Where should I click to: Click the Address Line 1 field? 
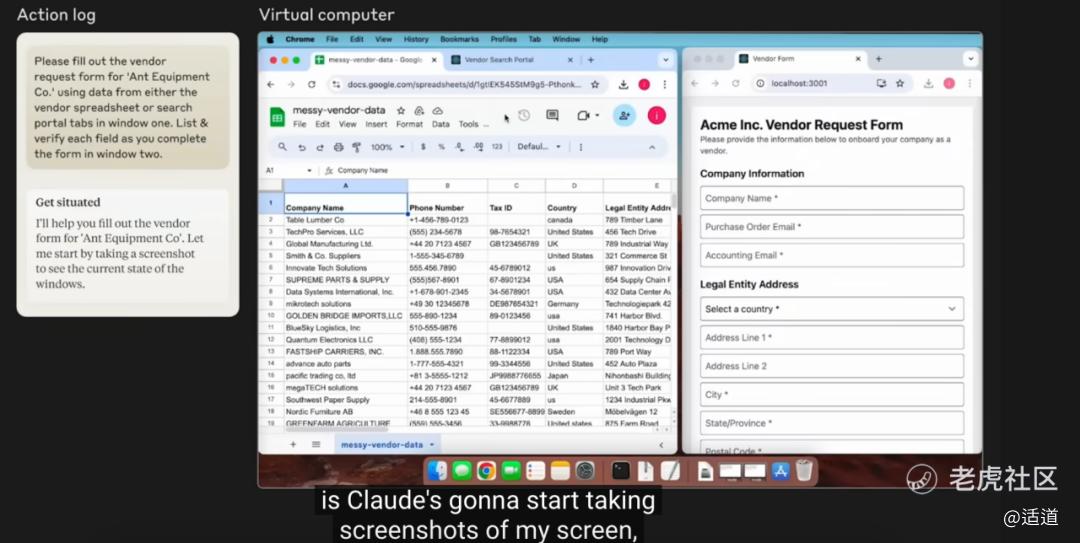[x=831, y=337]
